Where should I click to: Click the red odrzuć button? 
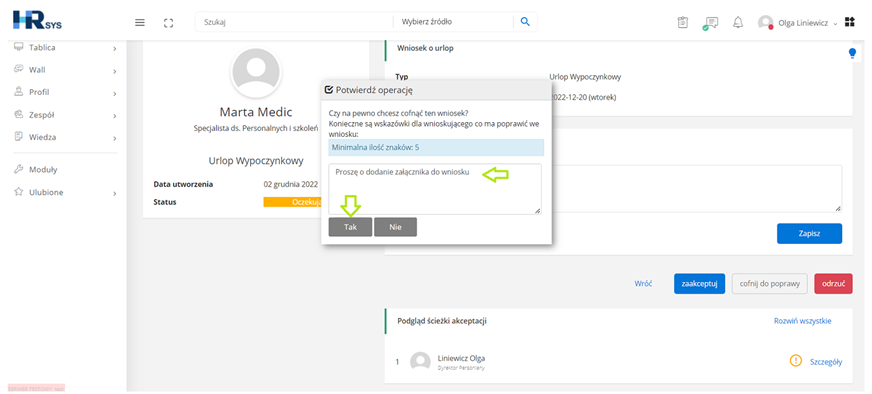point(833,284)
